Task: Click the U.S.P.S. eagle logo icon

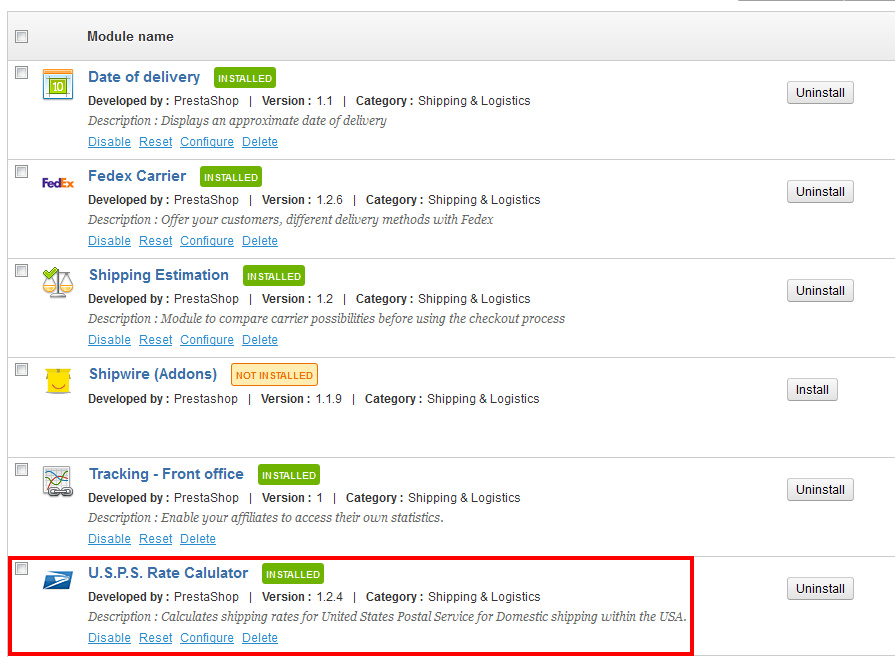Action: tap(58, 580)
